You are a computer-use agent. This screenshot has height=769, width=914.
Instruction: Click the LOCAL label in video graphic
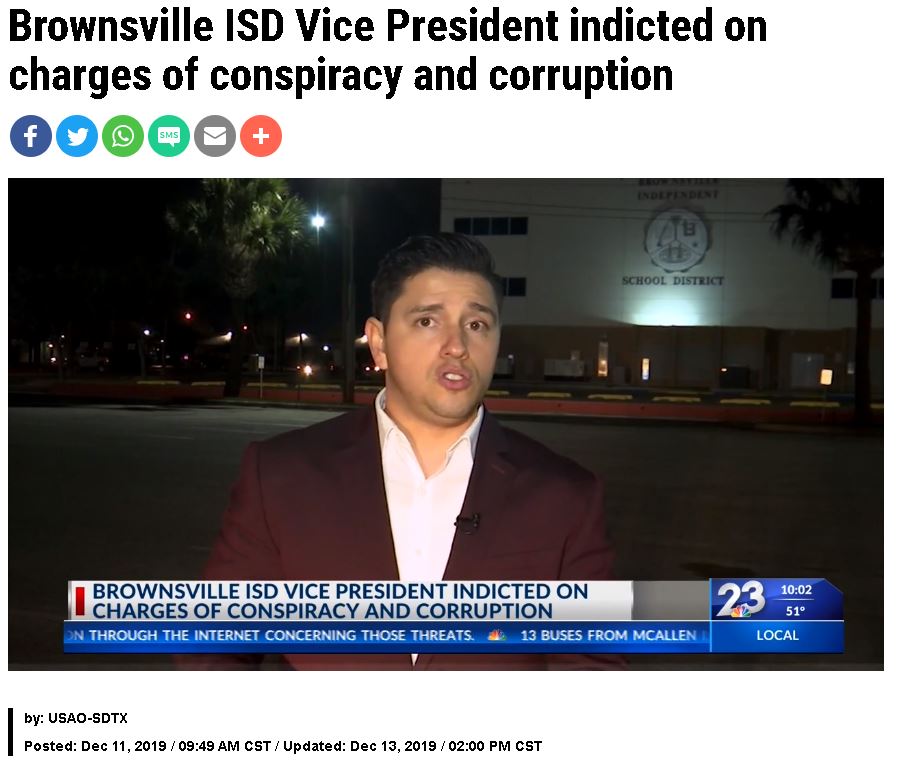tap(777, 635)
